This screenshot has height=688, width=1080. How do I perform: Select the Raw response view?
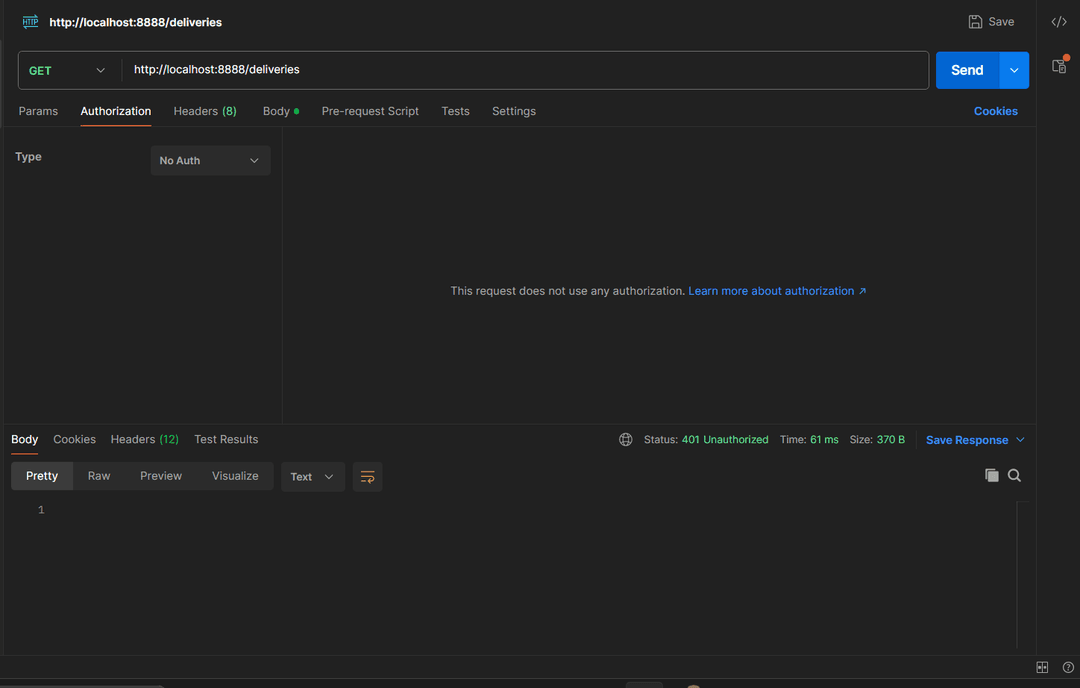[x=99, y=476]
